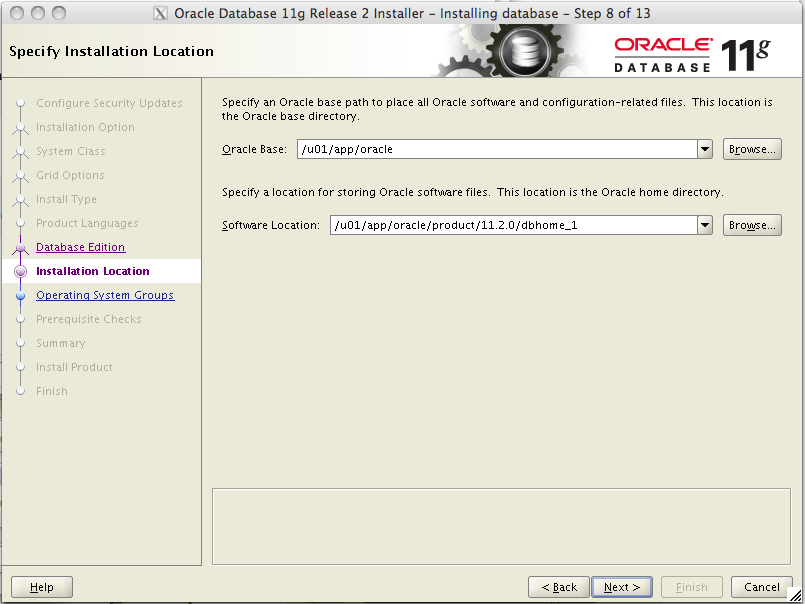Click the Installation Location step bullet icon
This screenshot has width=805, height=604.
[x=21, y=271]
